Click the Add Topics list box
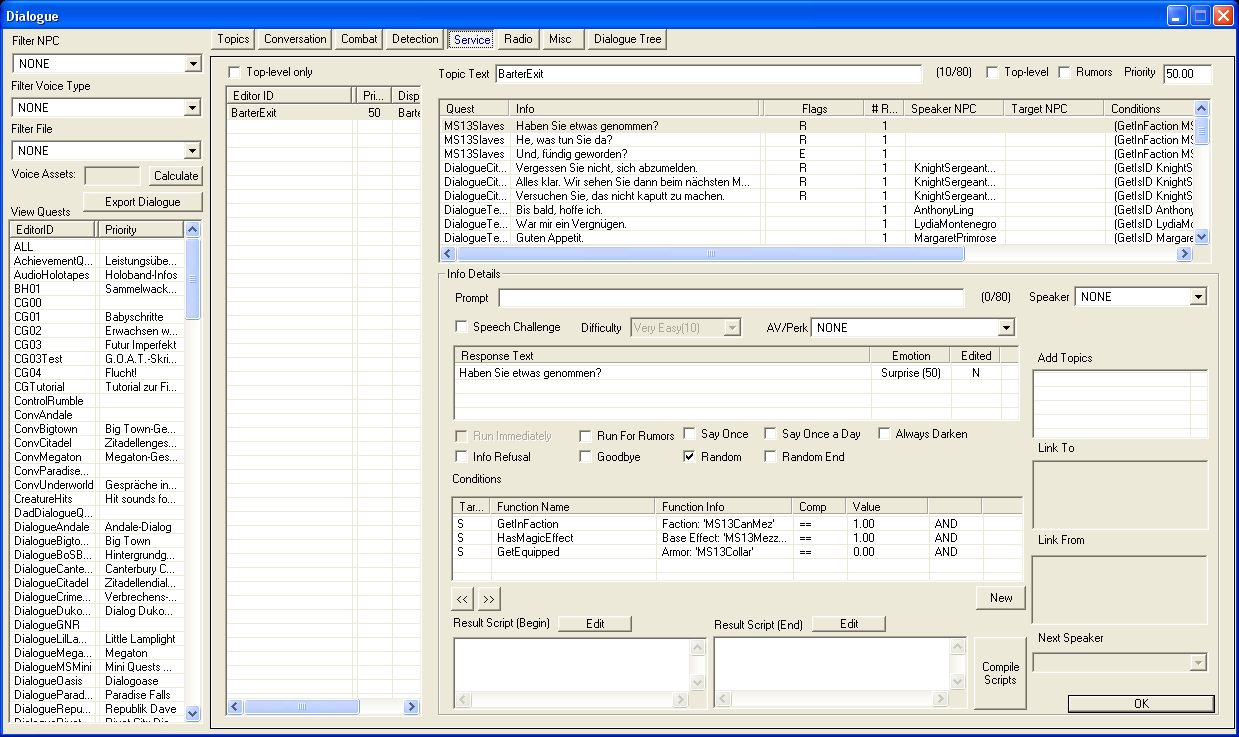The image size is (1239, 737). (x=1120, y=404)
